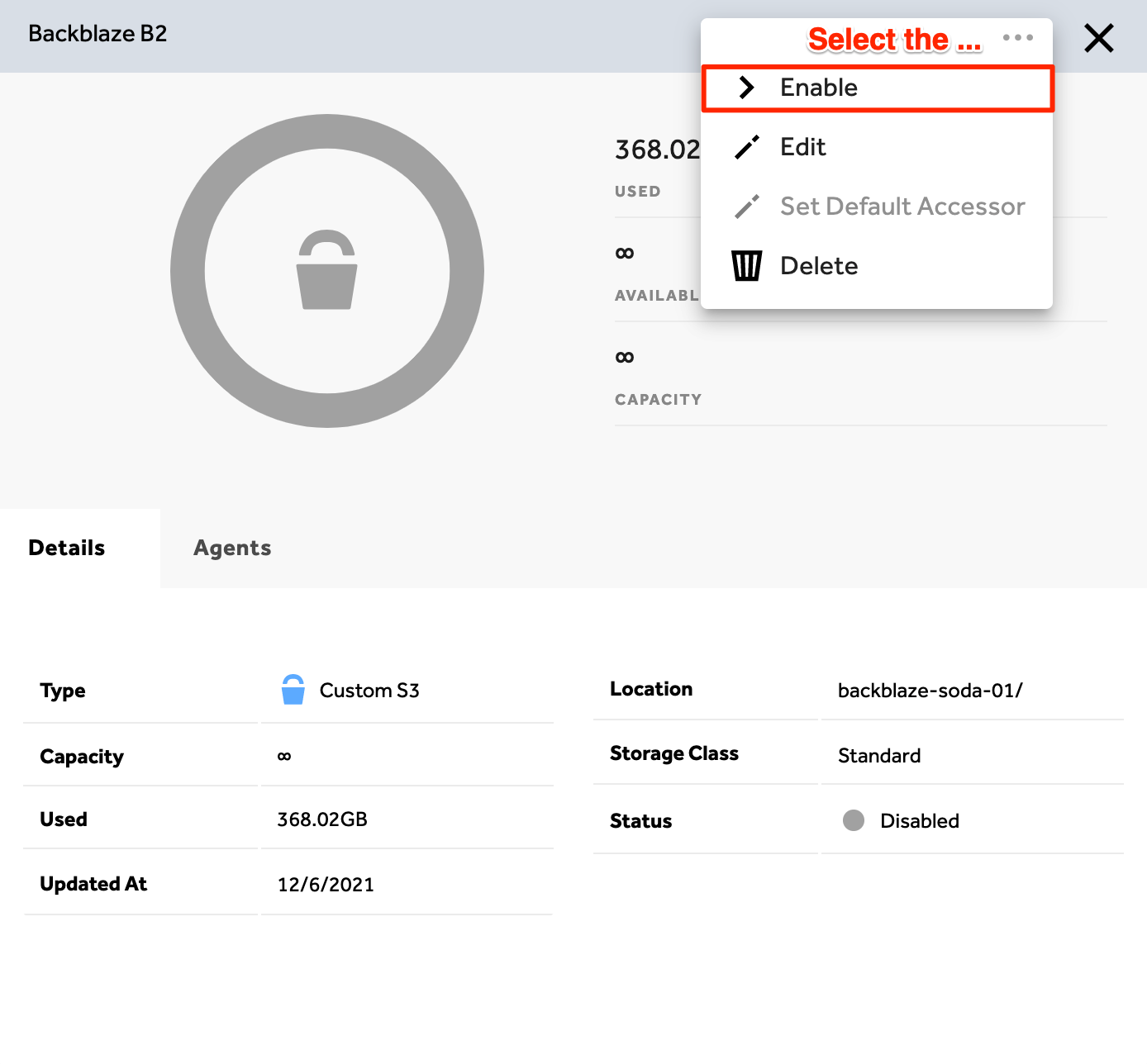This screenshot has height=1064, width=1147.
Task: Click Set Default Accessor menu entry
Action: tap(877, 207)
